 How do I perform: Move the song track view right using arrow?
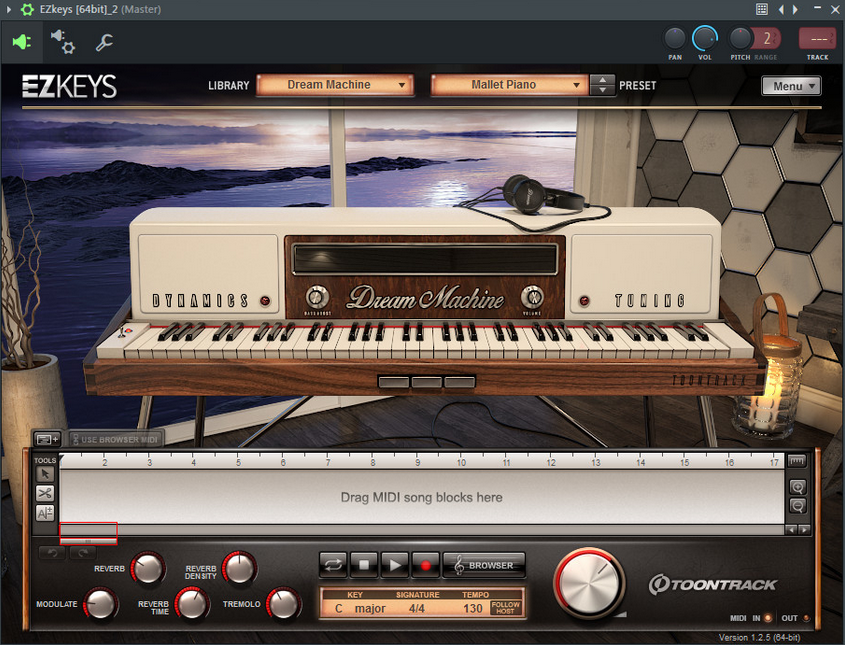[x=804, y=530]
